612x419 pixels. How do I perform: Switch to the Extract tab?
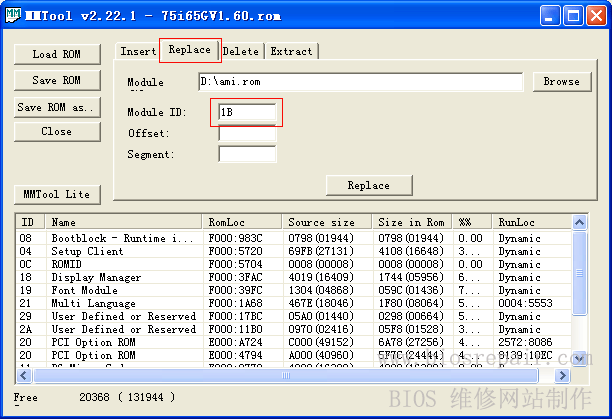292,51
